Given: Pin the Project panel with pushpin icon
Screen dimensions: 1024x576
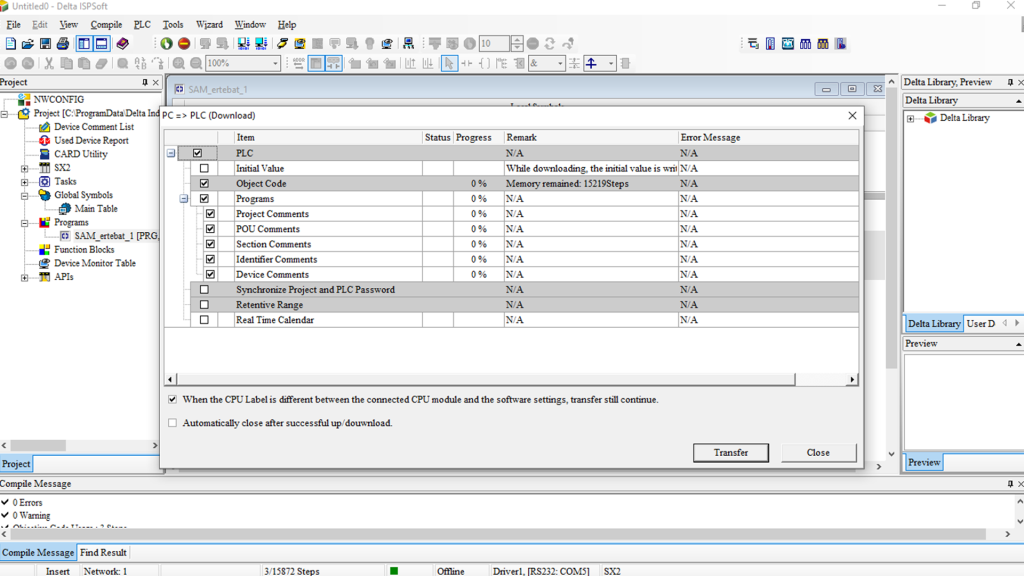Looking at the screenshot, I should pos(145,82).
